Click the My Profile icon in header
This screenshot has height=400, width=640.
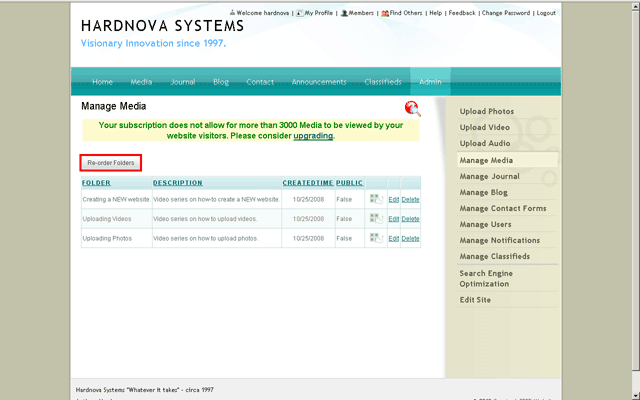[x=300, y=14]
